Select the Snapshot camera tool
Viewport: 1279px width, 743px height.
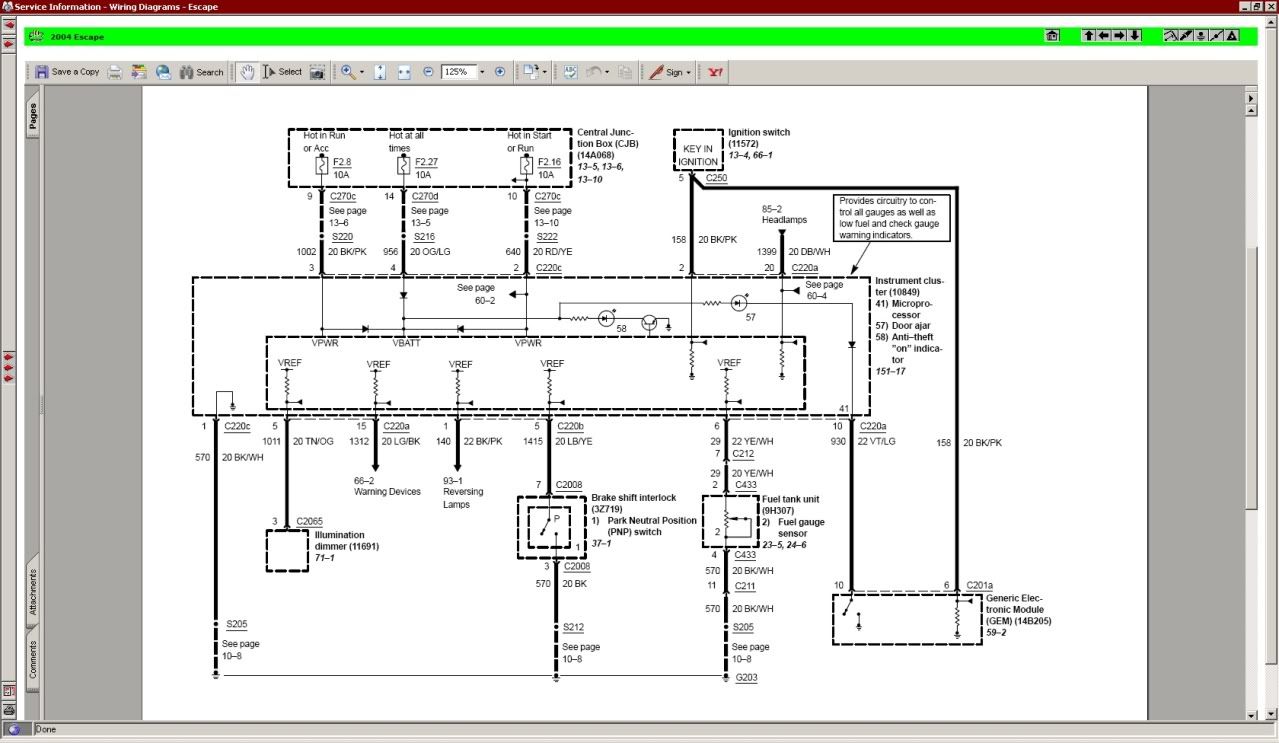(317, 72)
